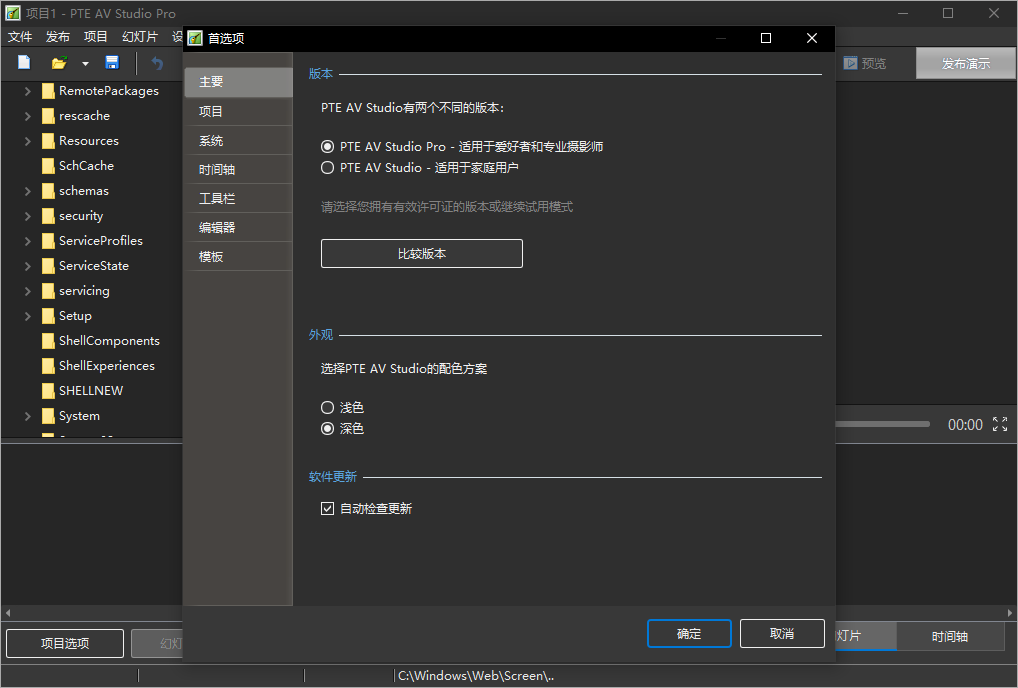This screenshot has height=688, width=1018.
Task: Click the 比较版本 compare editions button
Action: click(x=421, y=253)
